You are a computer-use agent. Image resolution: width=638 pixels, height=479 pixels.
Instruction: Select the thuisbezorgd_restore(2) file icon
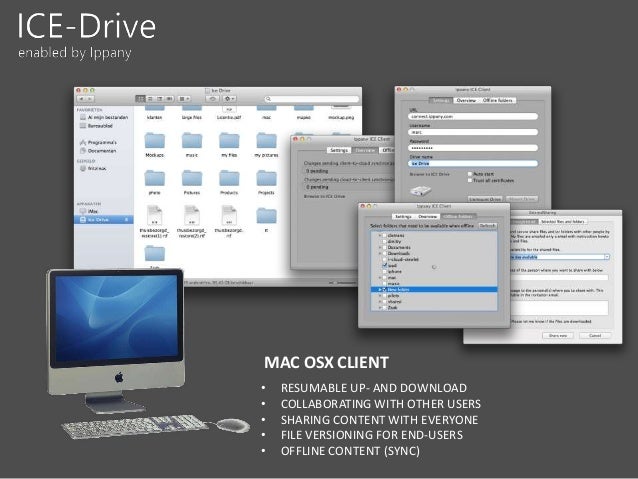[x=192, y=215]
